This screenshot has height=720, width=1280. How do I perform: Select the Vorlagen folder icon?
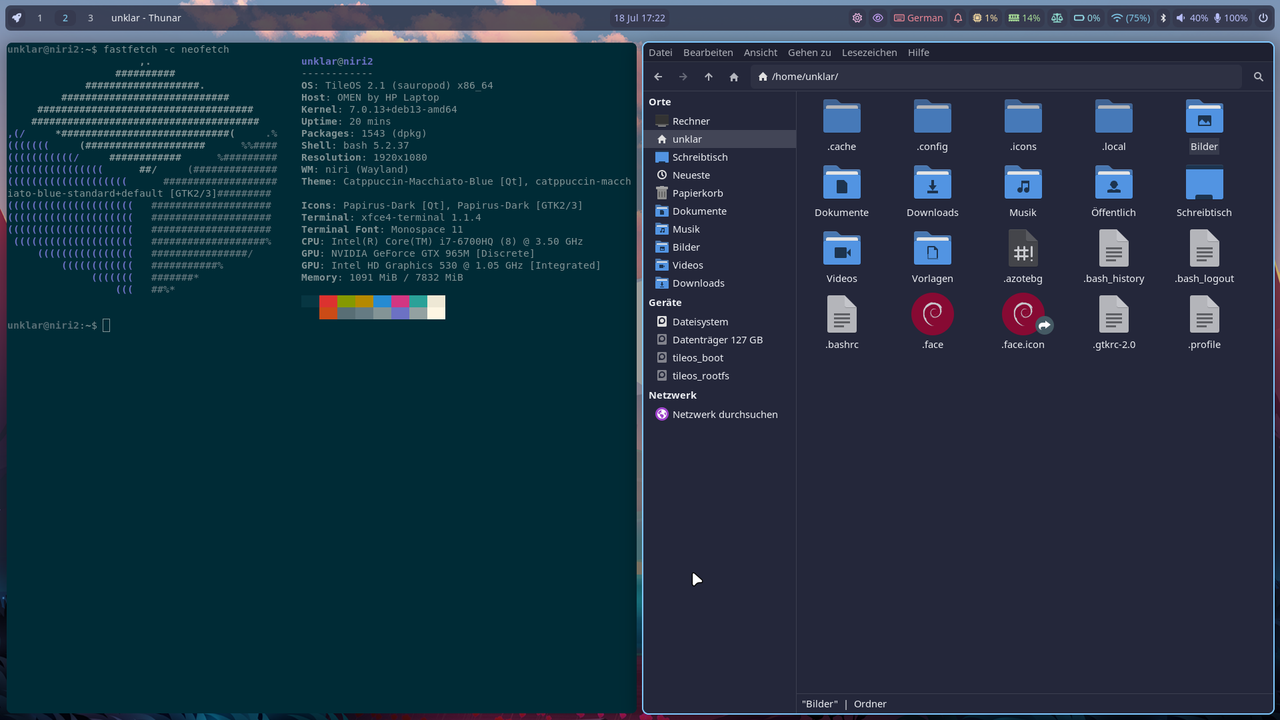[x=932, y=248]
